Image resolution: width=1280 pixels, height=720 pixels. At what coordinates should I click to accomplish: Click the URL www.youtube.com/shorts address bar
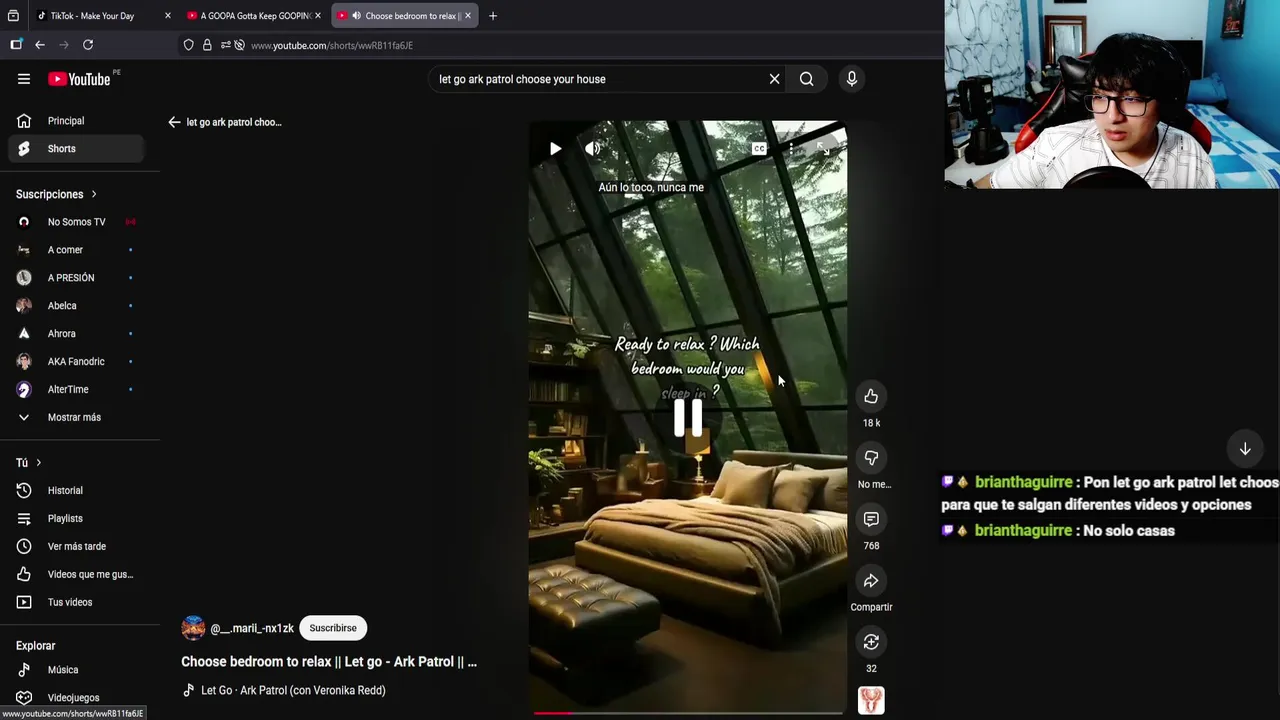tap(332, 45)
